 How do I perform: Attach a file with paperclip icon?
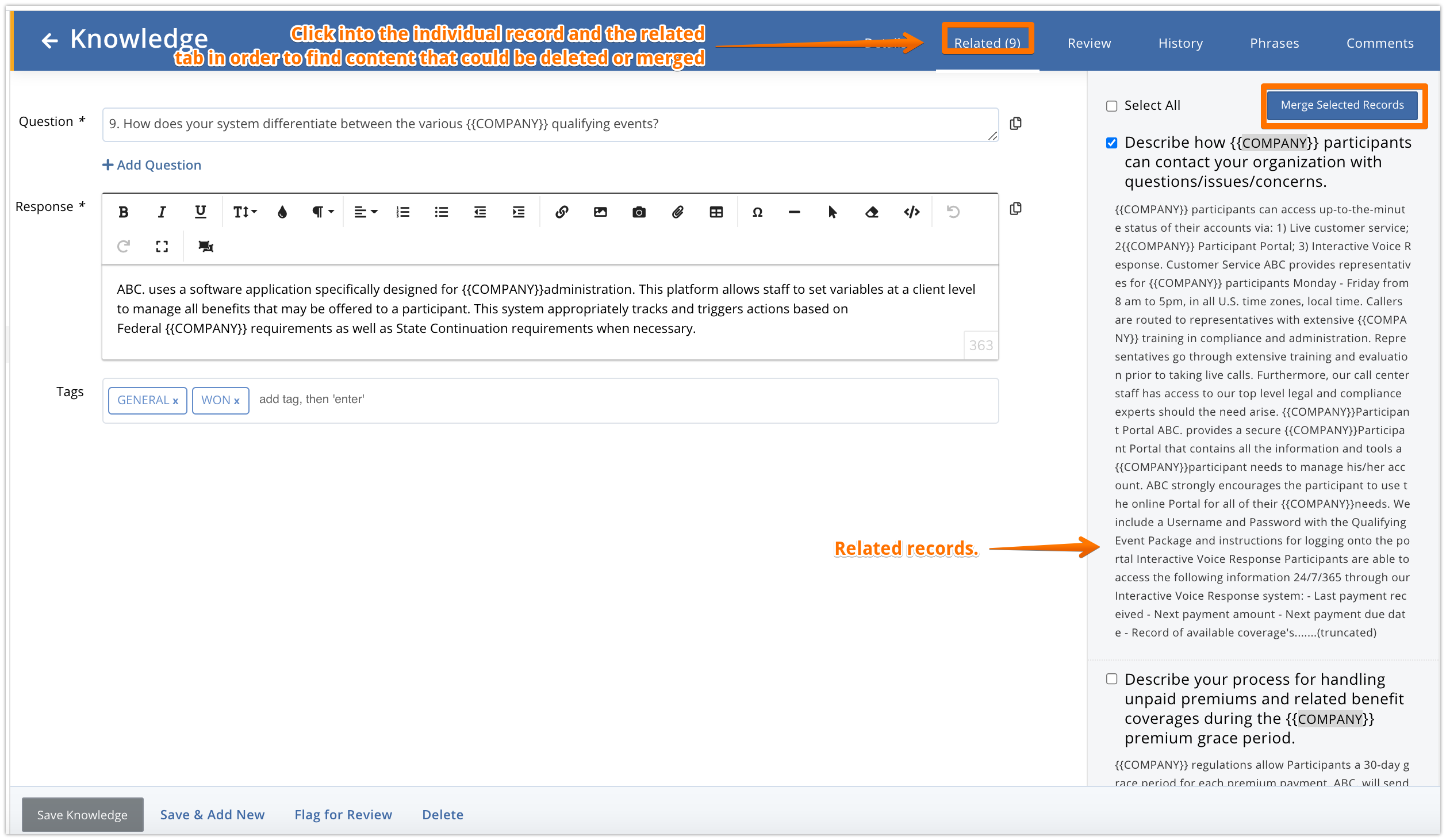[678, 212]
